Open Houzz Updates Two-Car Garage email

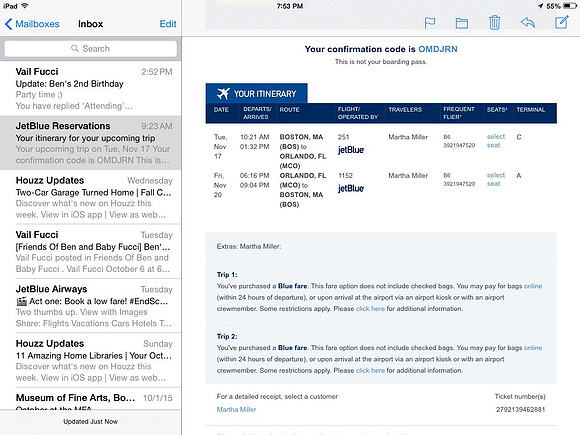click(x=91, y=197)
